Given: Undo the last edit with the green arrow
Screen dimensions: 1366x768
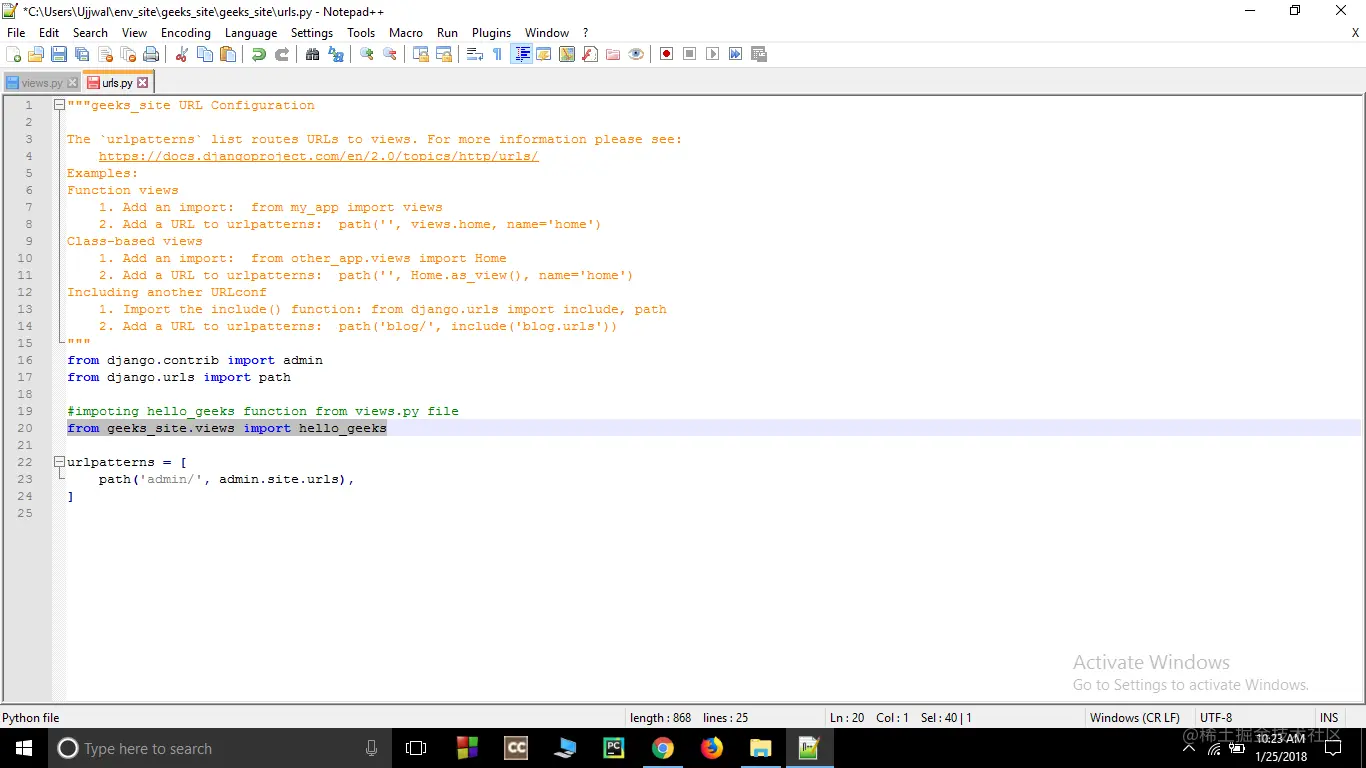Looking at the screenshot, I should tap(259, 54).
